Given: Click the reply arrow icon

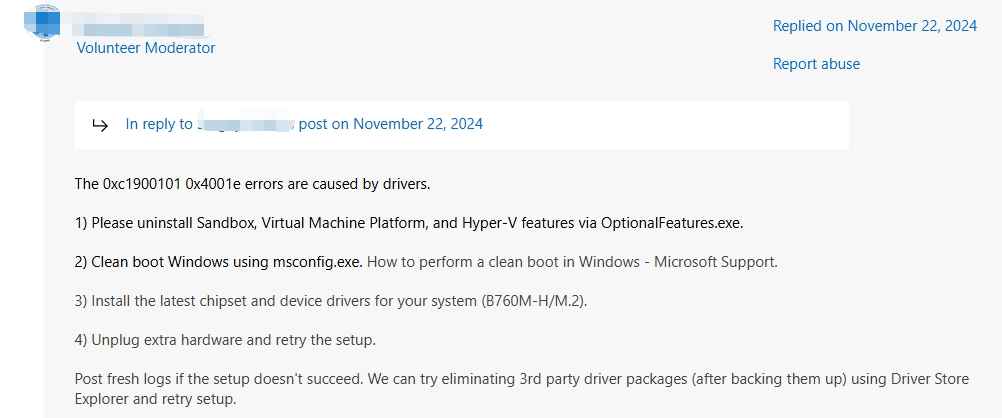Looking at the screenshot, I should [x=100, y=125].
